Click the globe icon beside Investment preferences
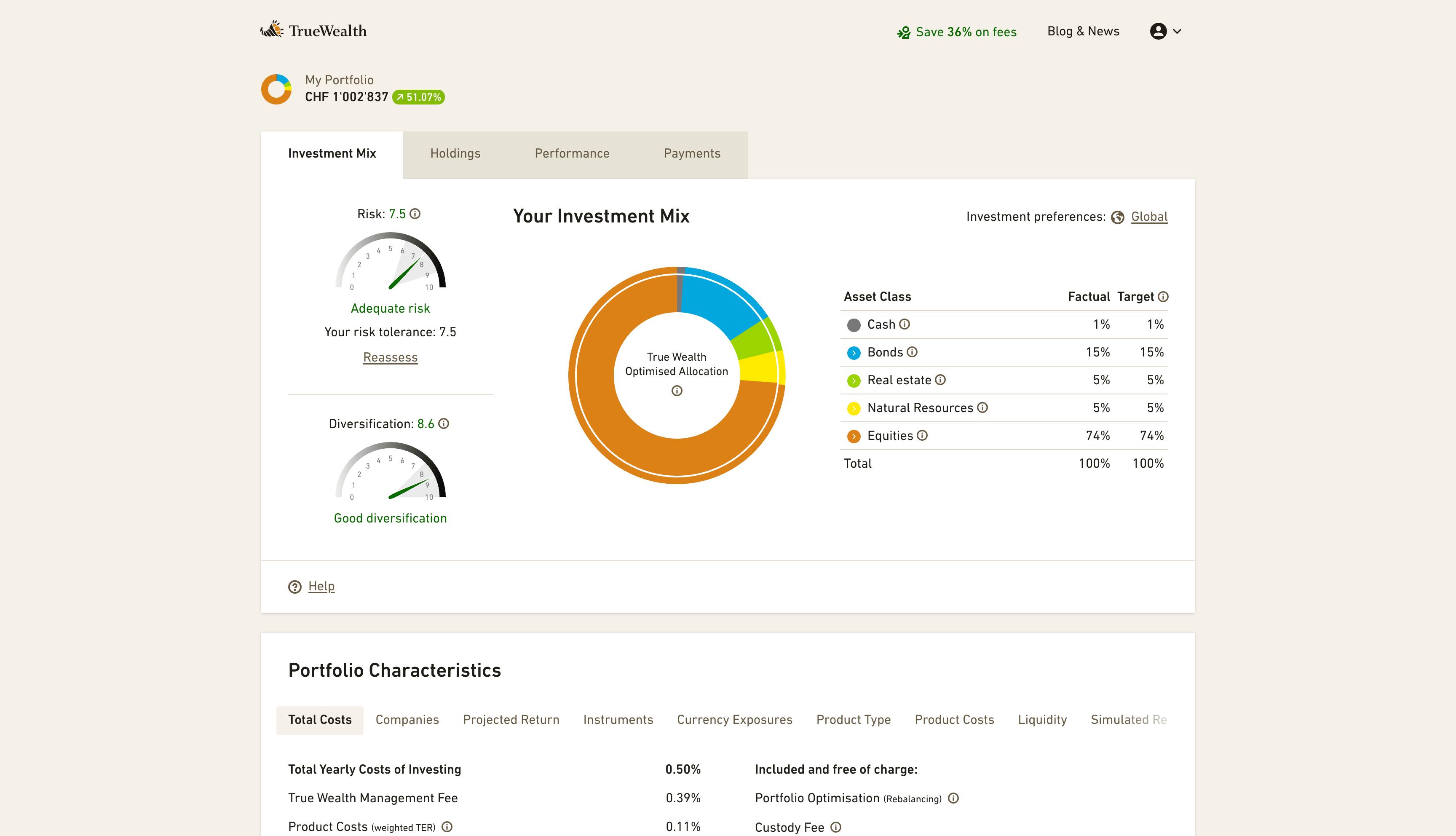Viewport: 1456px width, 836px height. coord(1117,217)
